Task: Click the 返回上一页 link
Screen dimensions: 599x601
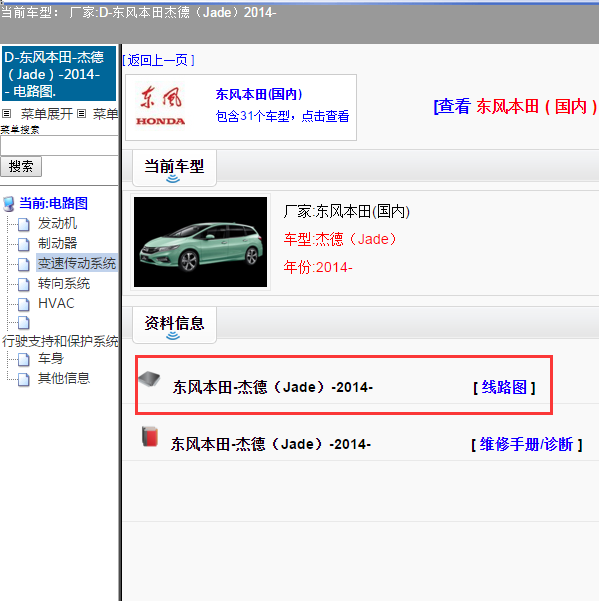Action: 158,60
